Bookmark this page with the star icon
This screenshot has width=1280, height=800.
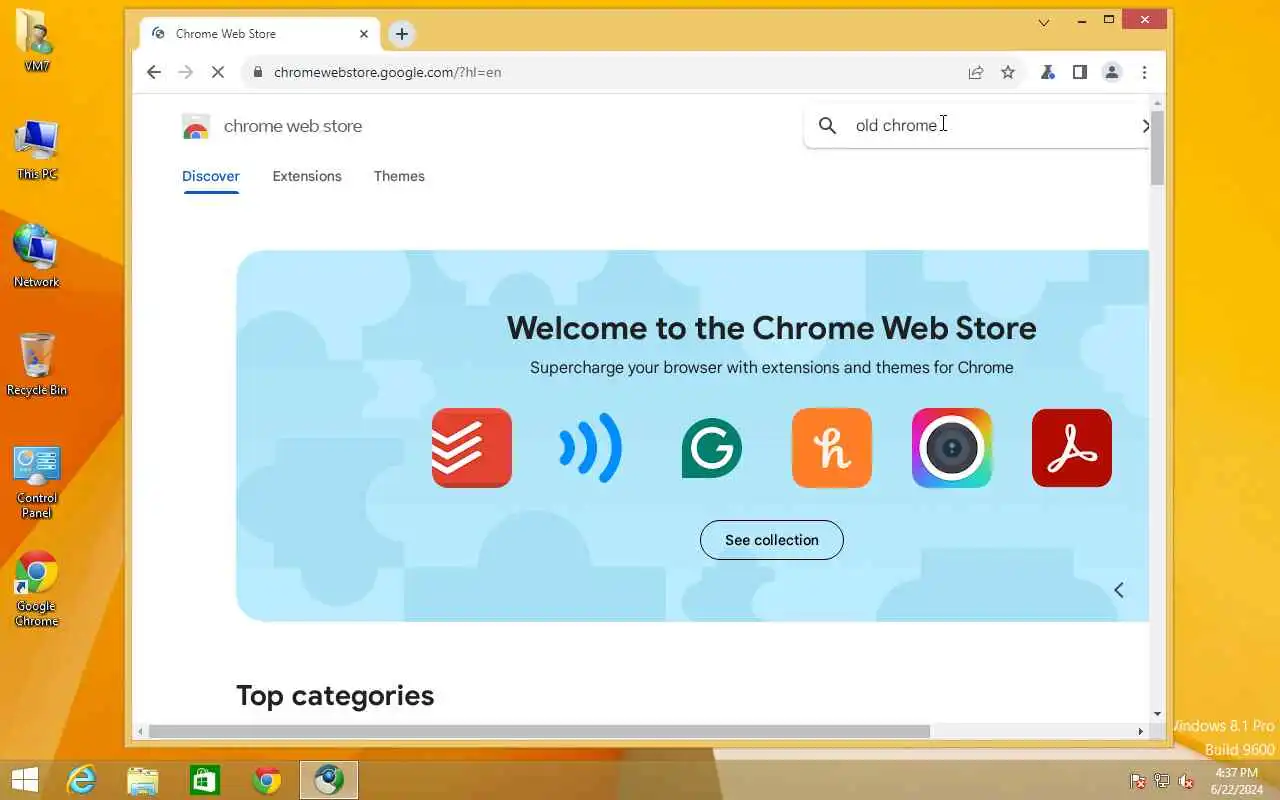click(x=1008, y=72)
